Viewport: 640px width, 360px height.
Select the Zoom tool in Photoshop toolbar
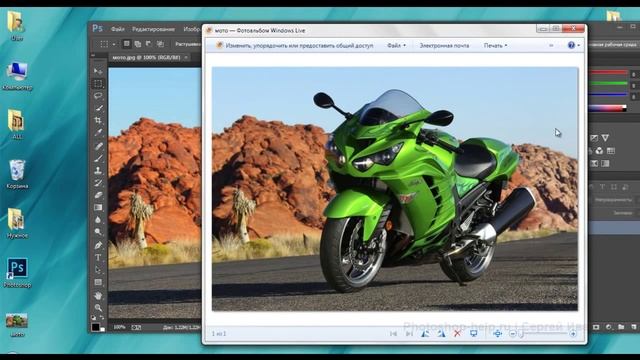click(x=98, y=307)
